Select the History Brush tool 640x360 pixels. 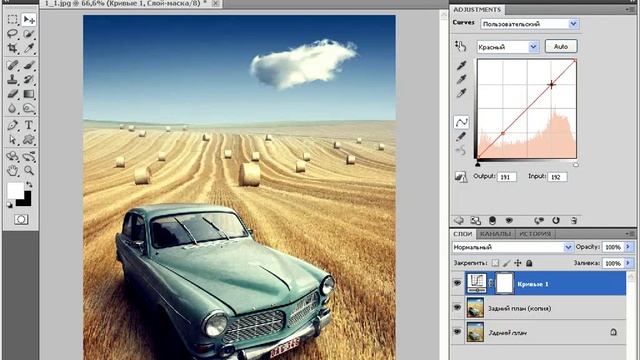(29, 79)
